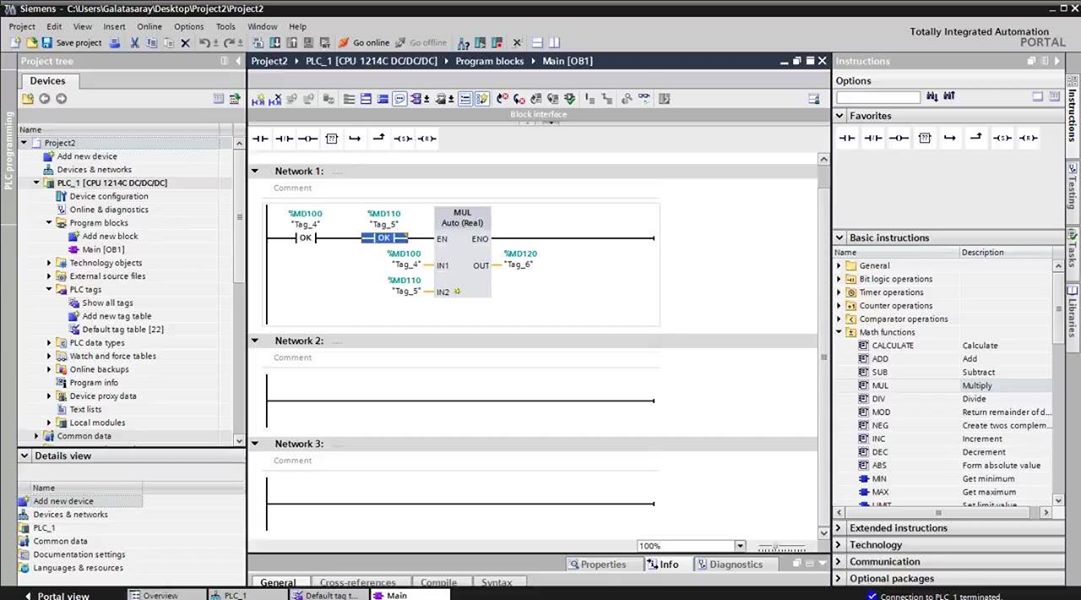Open the Project menu
This screenshot has height=600, width=1081.
click(x=22, y=26)
